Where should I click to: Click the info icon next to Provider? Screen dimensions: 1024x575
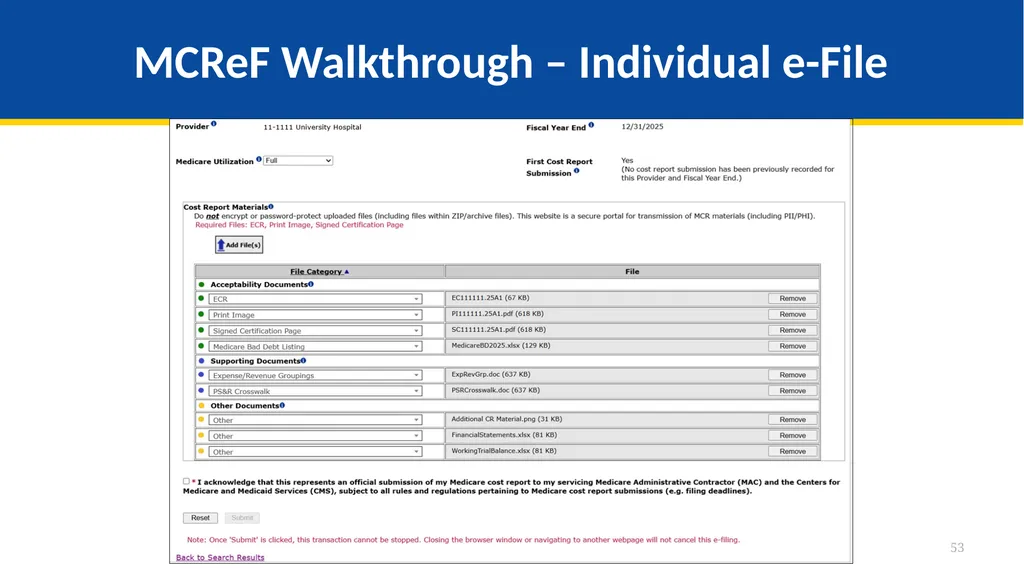coord(214,123)
